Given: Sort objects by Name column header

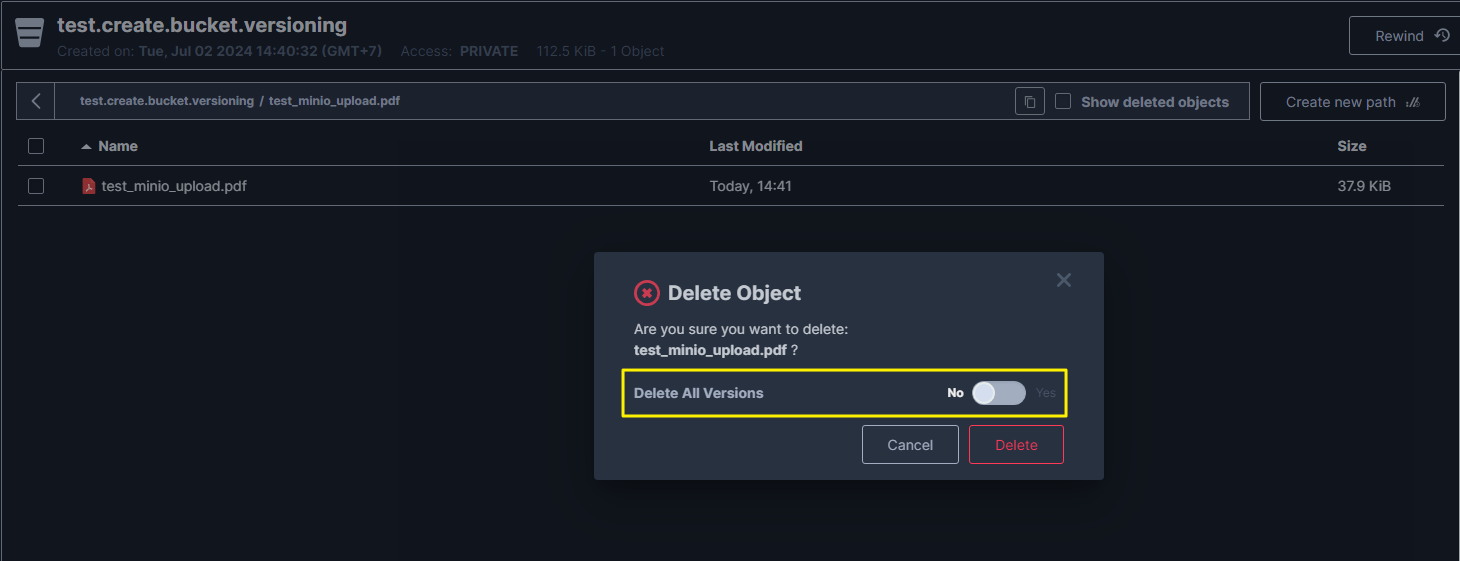Looking at the screenshot, I should [x=118, y=146].
